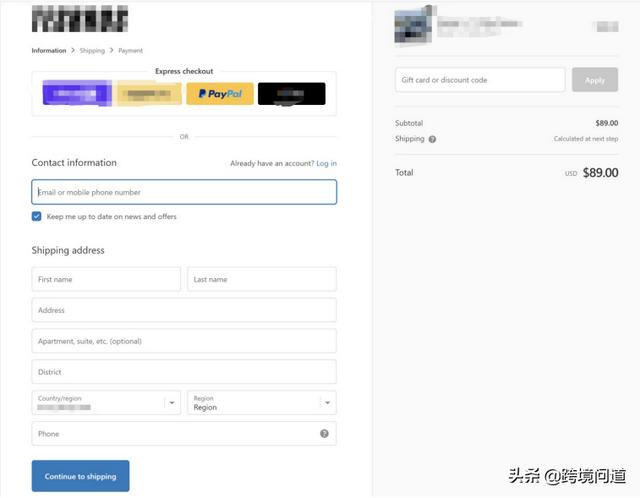Focus the Email or mobile phone number field
Image resolution: width=640 pixels, height=498 pixels.
click(x=184, y=192)
